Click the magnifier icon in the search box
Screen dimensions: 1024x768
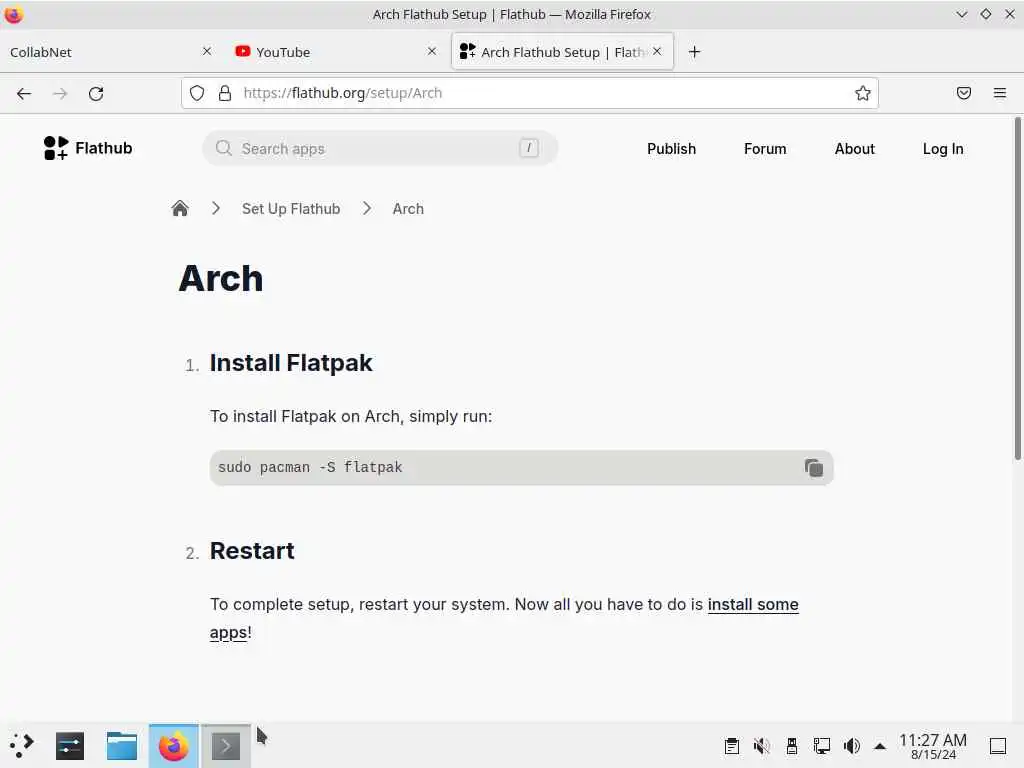click(223, 148)
